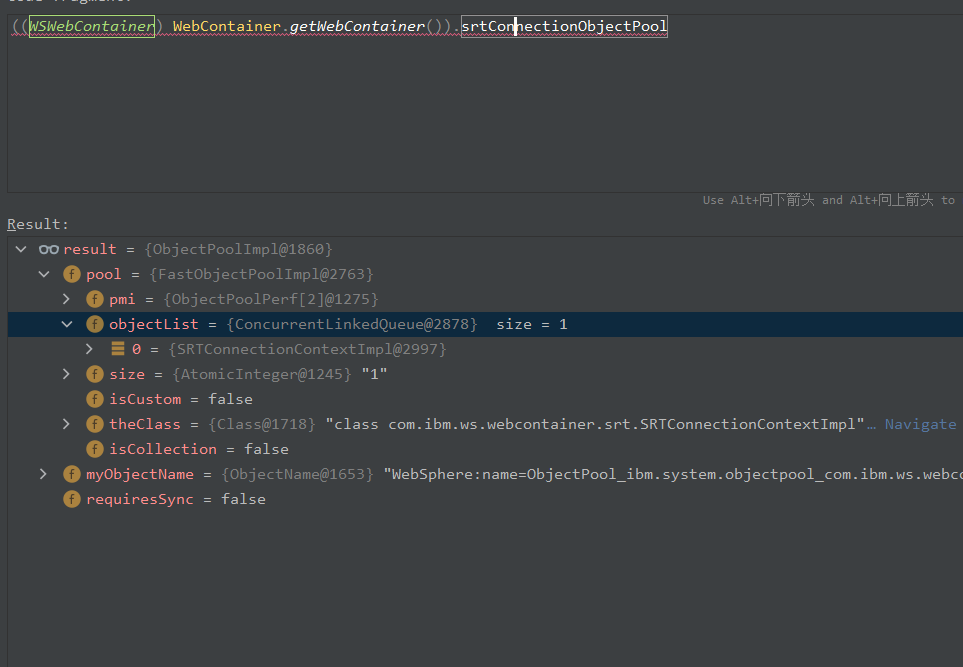The width and height of the screenshot is (963, 667).
Task: Select the pmi ObjectPoolPerf[2]@1275 value
Action: tap(271, 299)
